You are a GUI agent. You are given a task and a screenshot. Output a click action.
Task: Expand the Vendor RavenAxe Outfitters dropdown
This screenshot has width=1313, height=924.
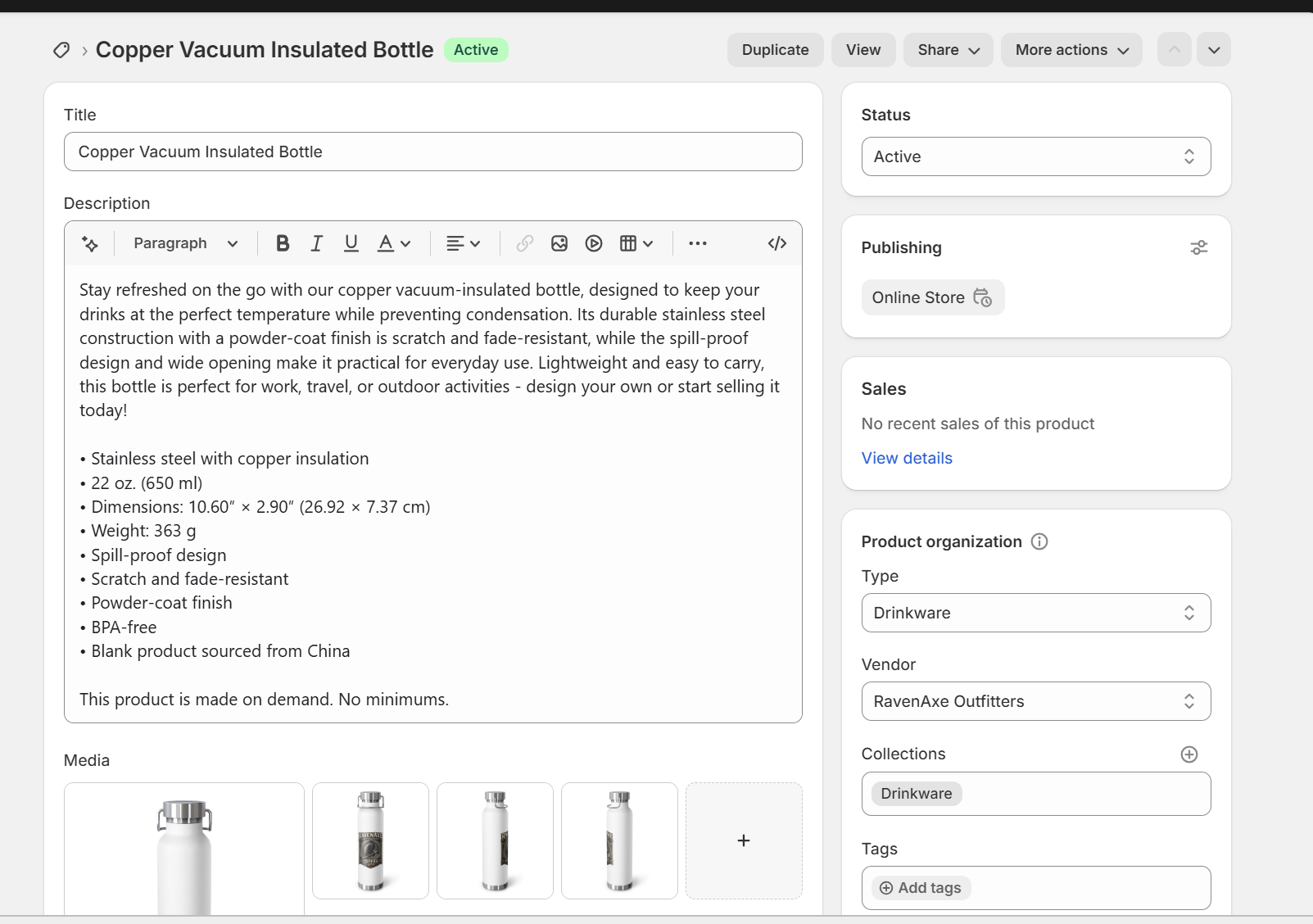coord(1036,701)
